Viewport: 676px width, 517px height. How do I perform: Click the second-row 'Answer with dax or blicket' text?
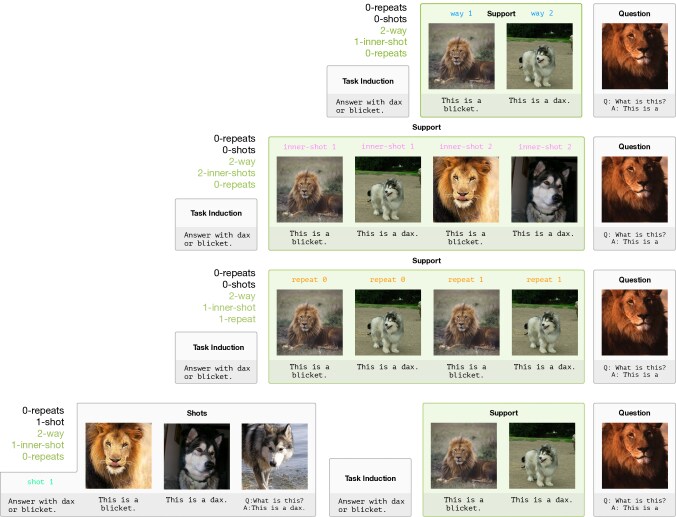[x=217, y=239]
